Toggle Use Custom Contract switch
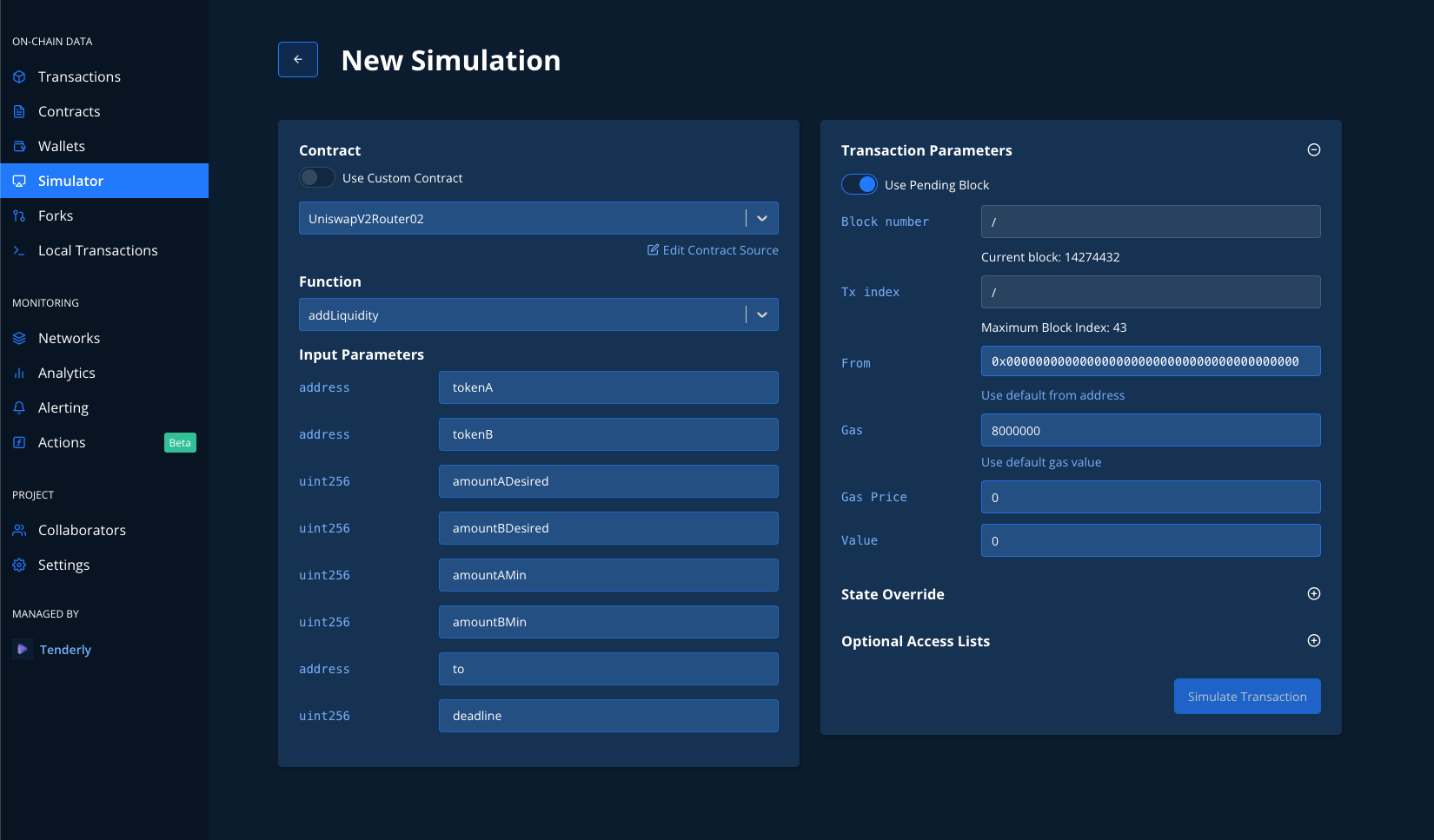This screenshot has width=1434, height=840. pos(317,177)
